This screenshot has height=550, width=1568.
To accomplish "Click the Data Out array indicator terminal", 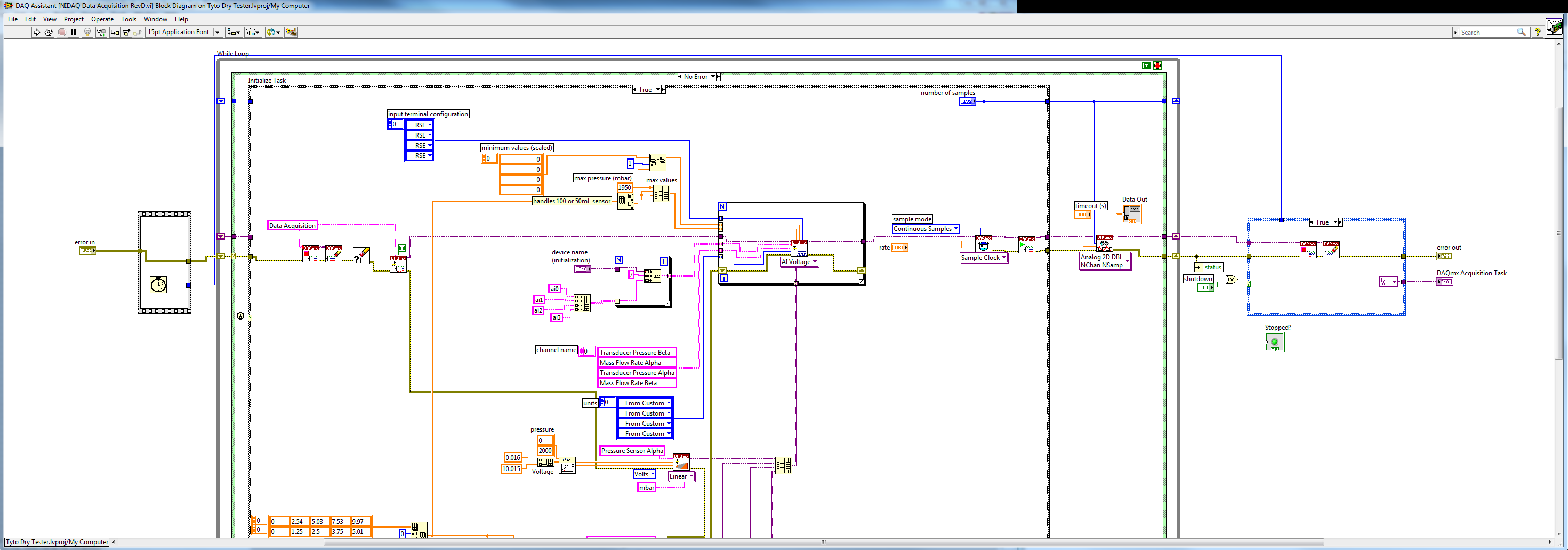I will pos(1131,214).
